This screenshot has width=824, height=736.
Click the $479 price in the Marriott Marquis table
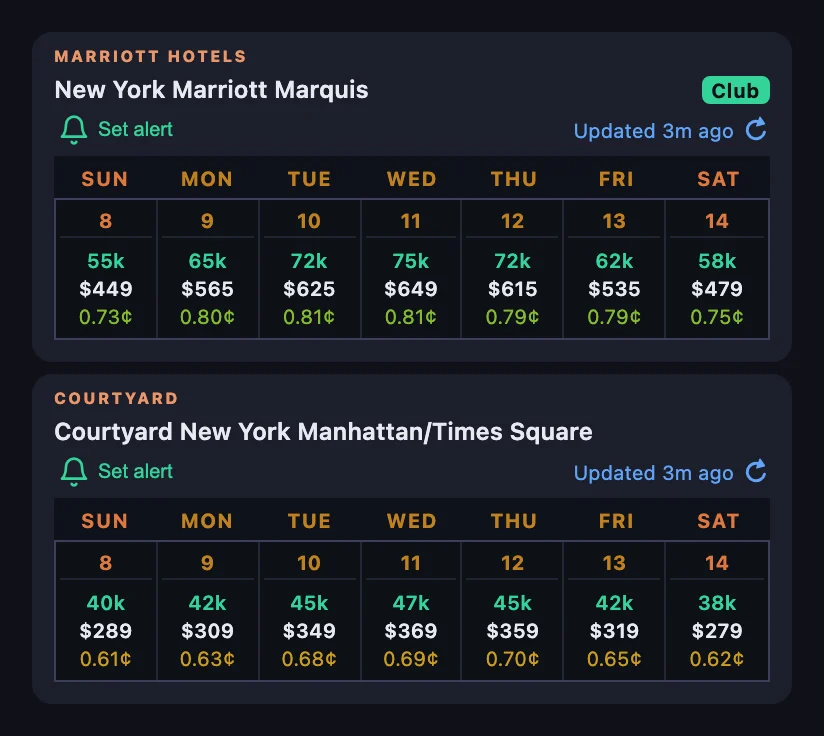(717, 289)
